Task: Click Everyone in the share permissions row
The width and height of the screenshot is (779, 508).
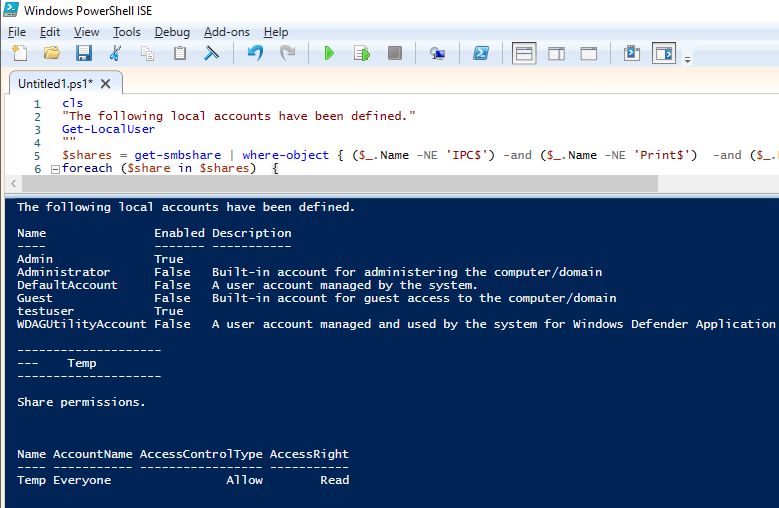Action: (x=82, y=480)
